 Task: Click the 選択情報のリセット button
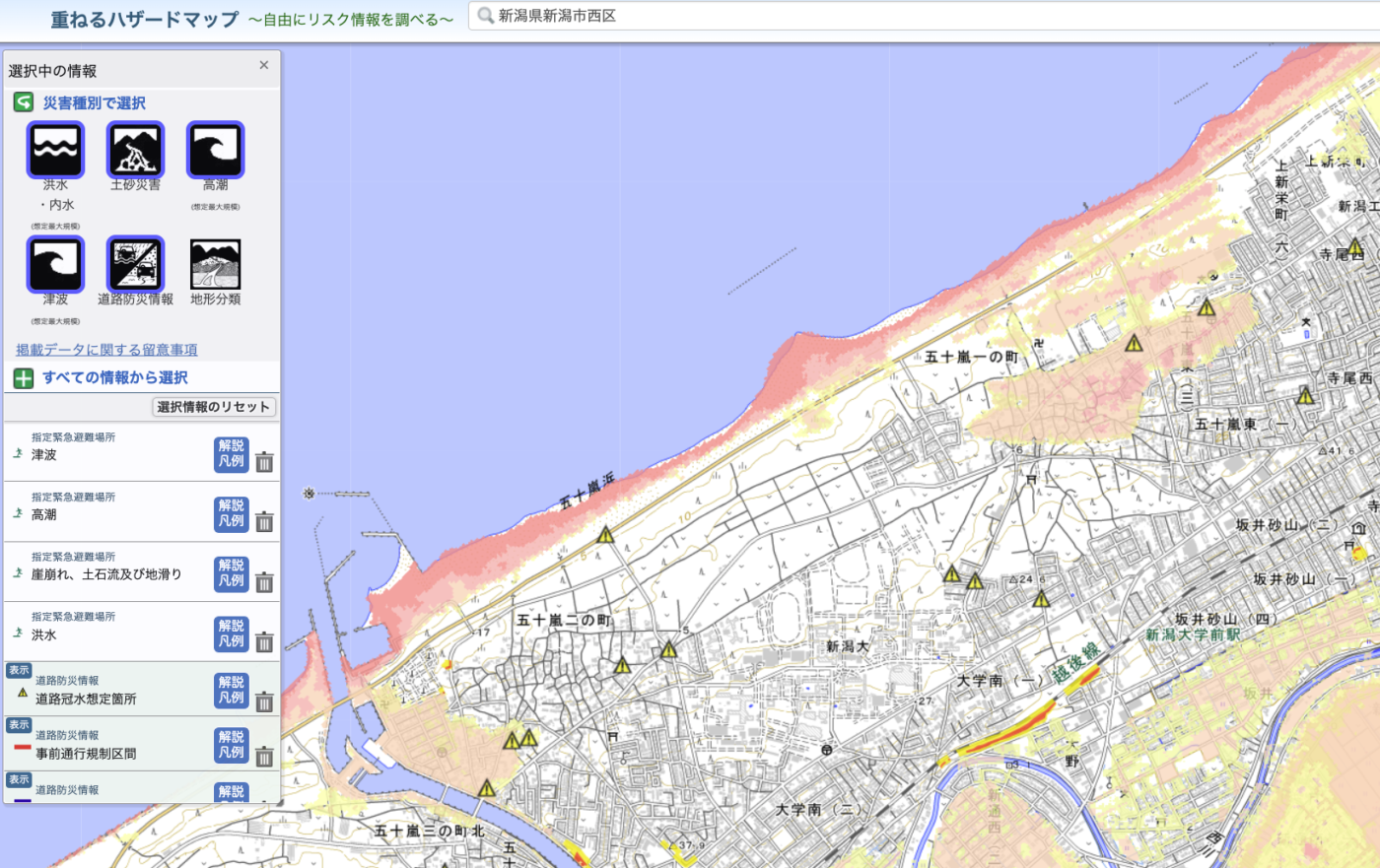point(214,407)
